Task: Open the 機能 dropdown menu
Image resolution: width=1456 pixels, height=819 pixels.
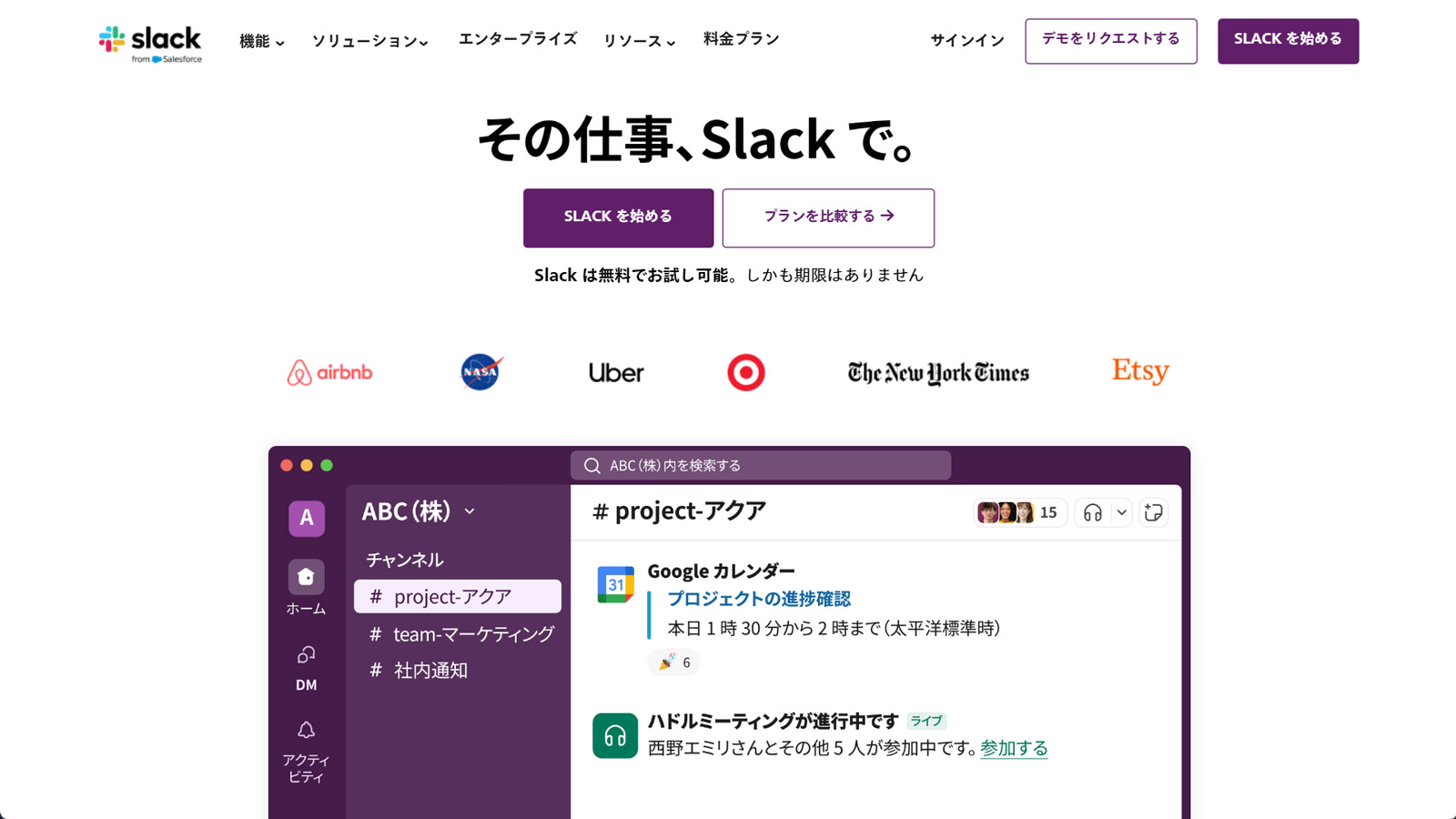Action: point(262,41)
